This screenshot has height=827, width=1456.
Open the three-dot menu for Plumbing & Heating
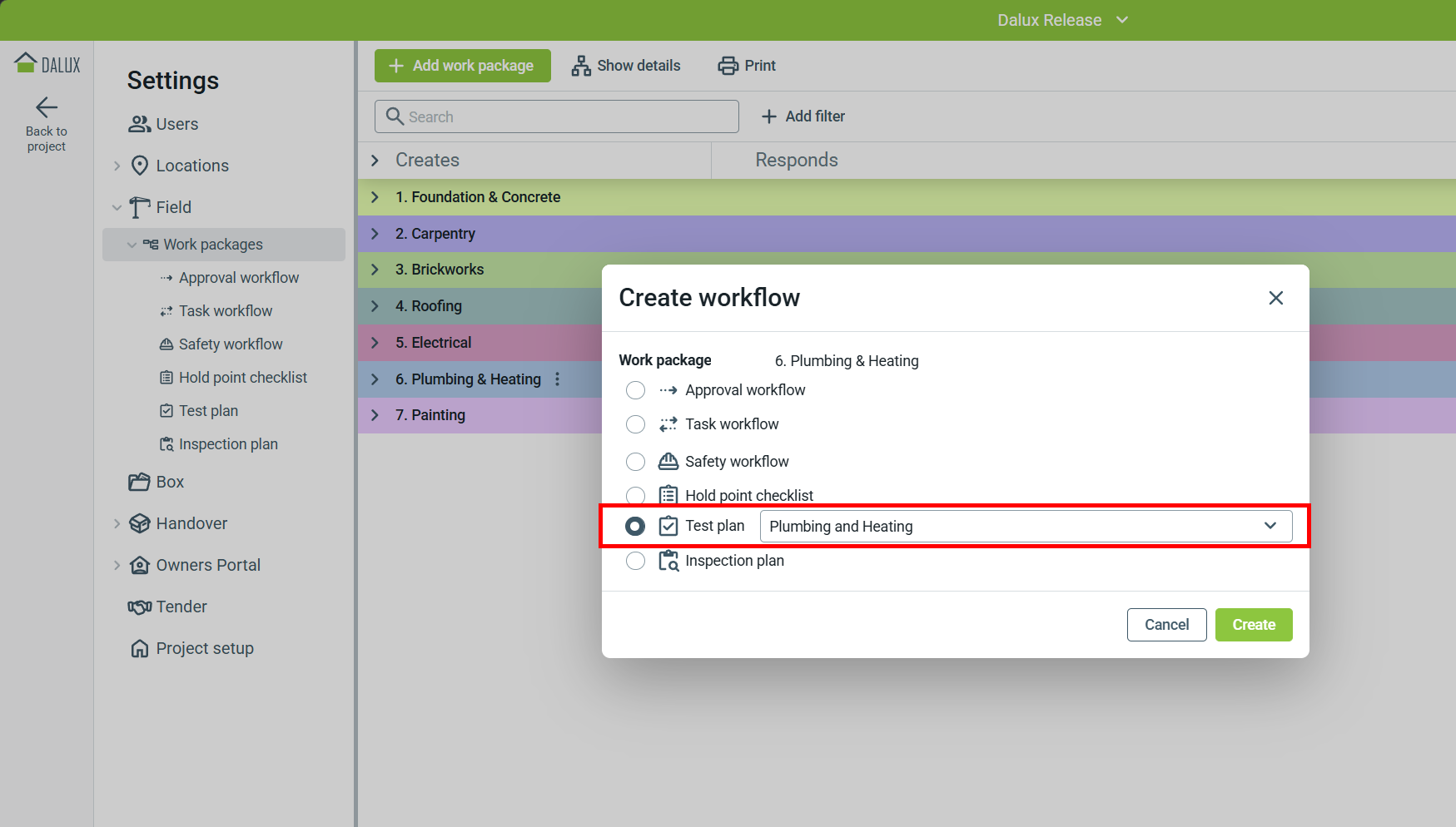(x=557, y=379)
